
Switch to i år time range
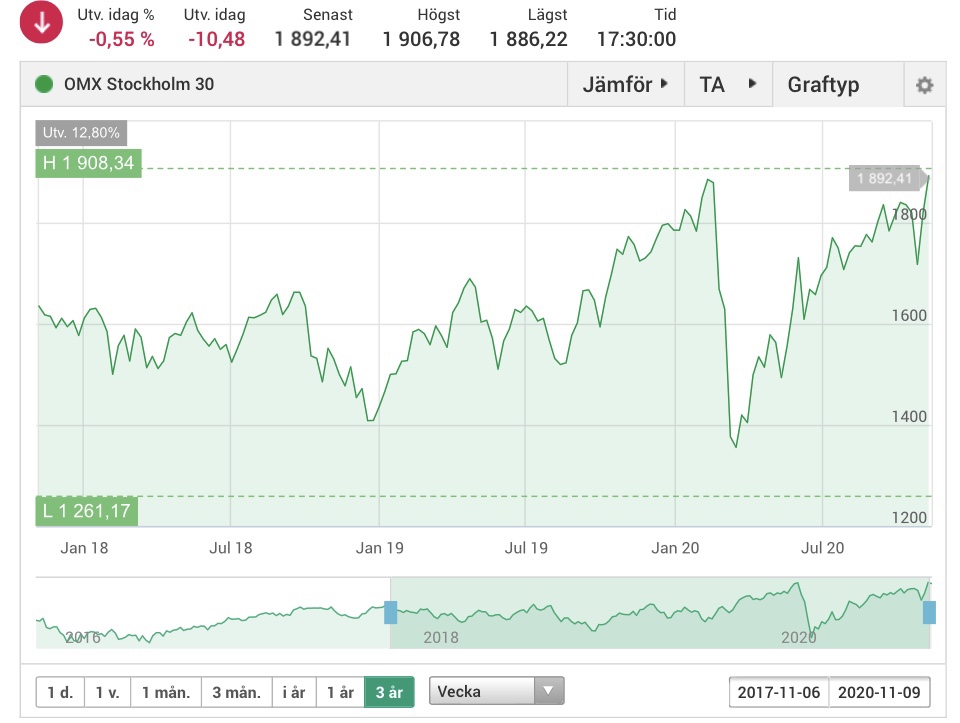pos(293,692)
